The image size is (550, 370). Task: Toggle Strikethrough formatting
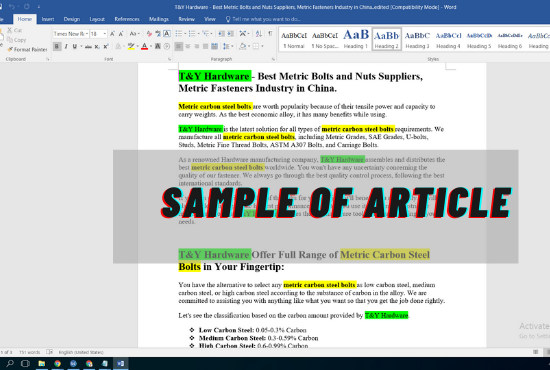coord(88,46)
